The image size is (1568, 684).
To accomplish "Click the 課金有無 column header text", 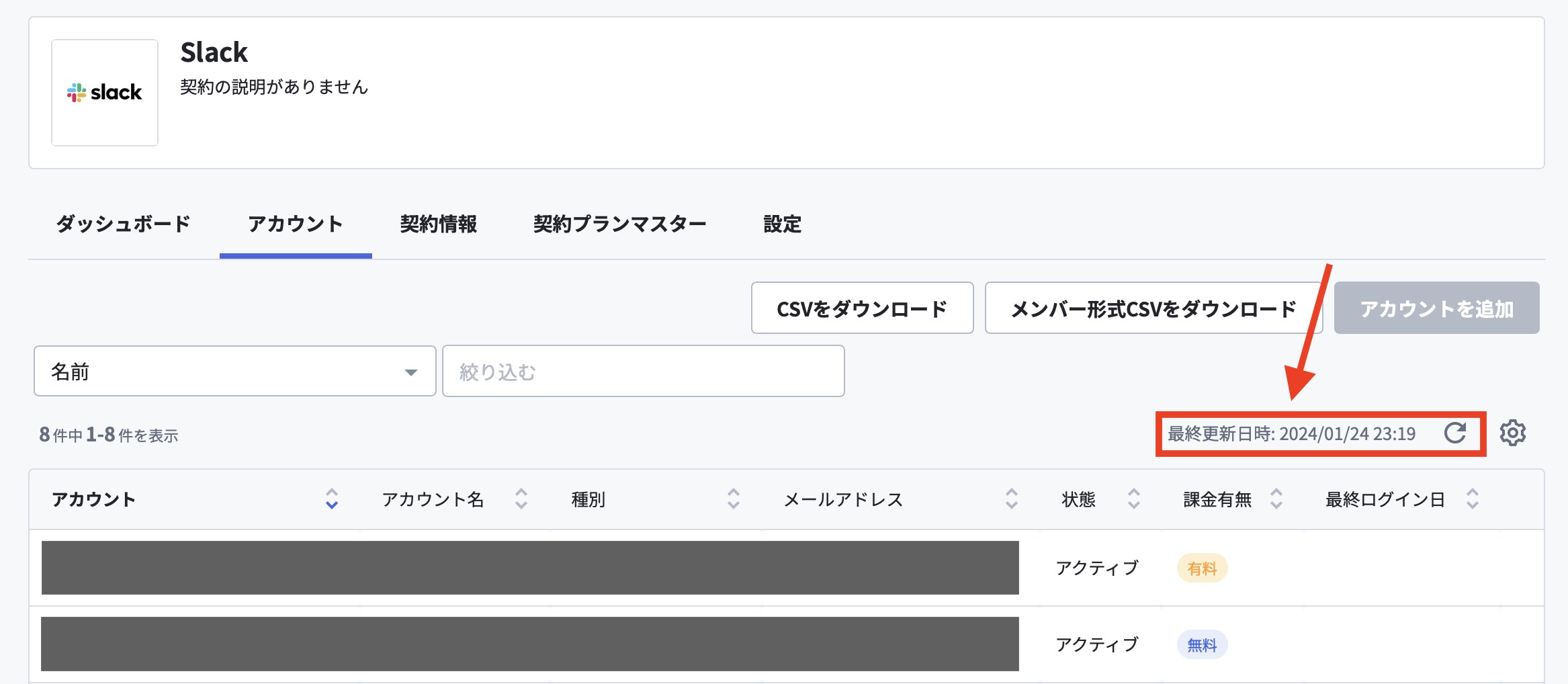I will [x=1218, y=499].
